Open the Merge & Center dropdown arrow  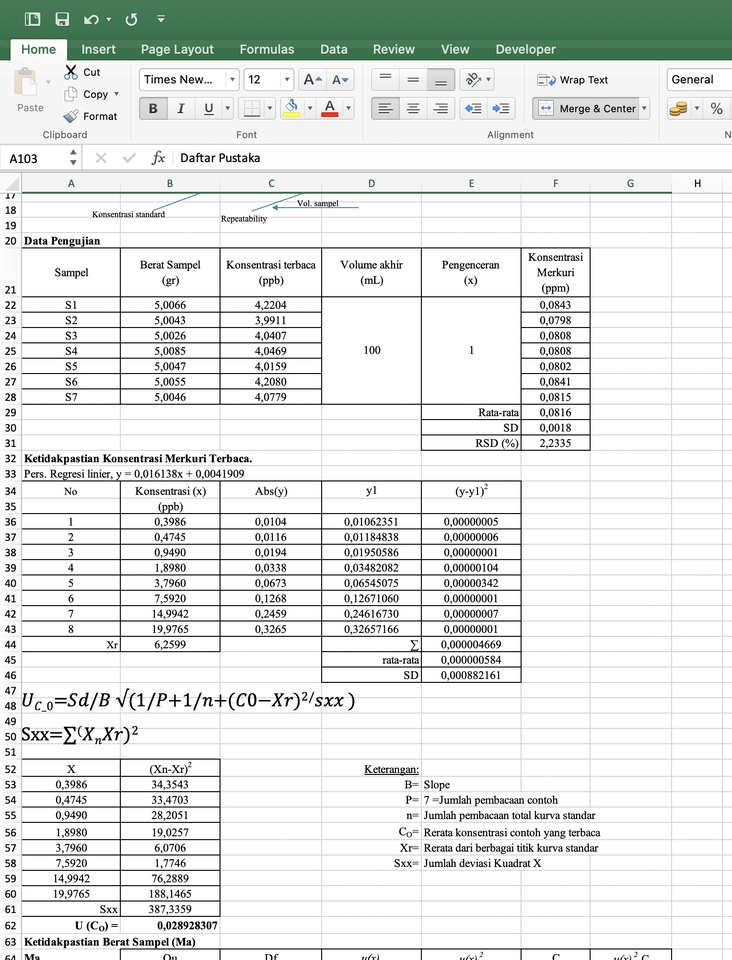click(x=644, y=108)
